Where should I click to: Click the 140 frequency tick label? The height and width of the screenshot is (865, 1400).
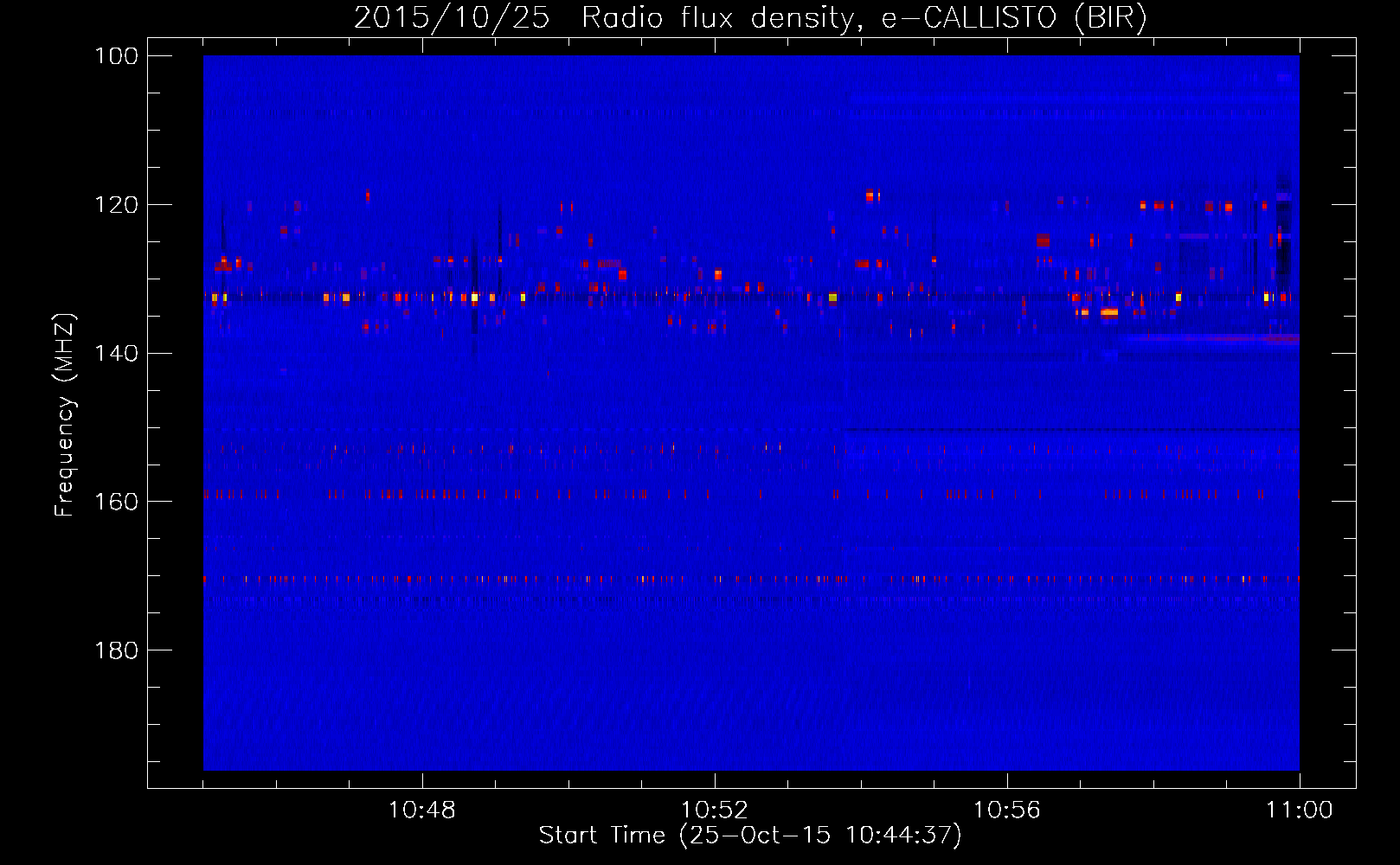pyautogui.click(x=118, y=353)
